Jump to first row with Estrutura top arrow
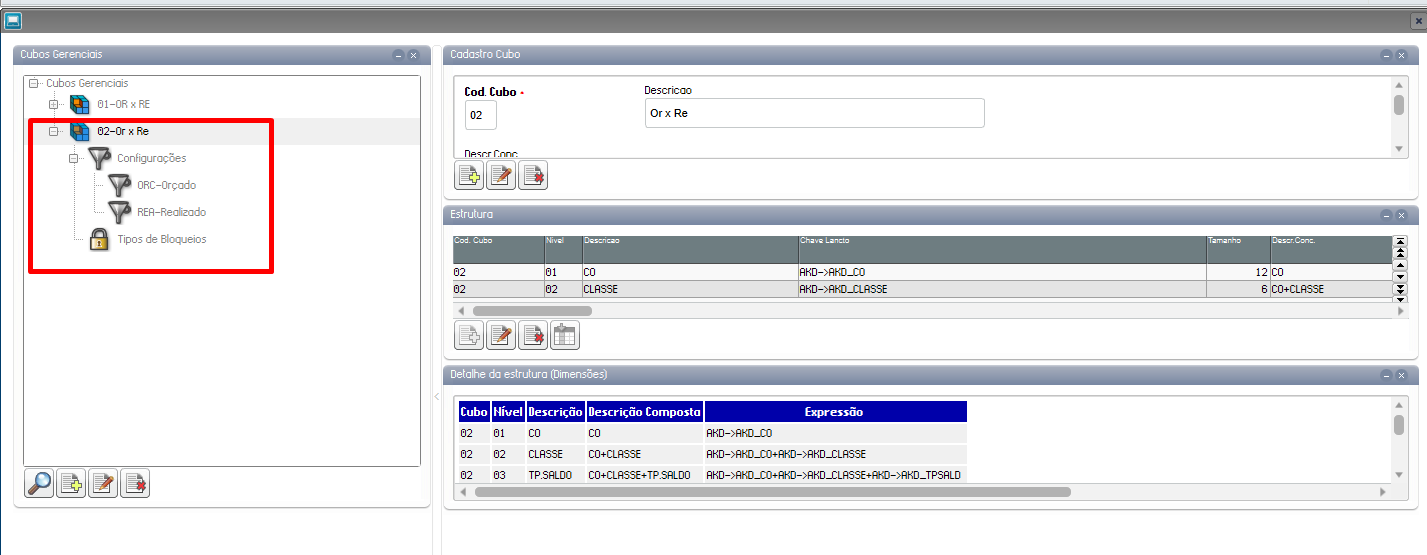This screenshot has width=1427, height=555. pyautogui.click(x=1400, y=242)
